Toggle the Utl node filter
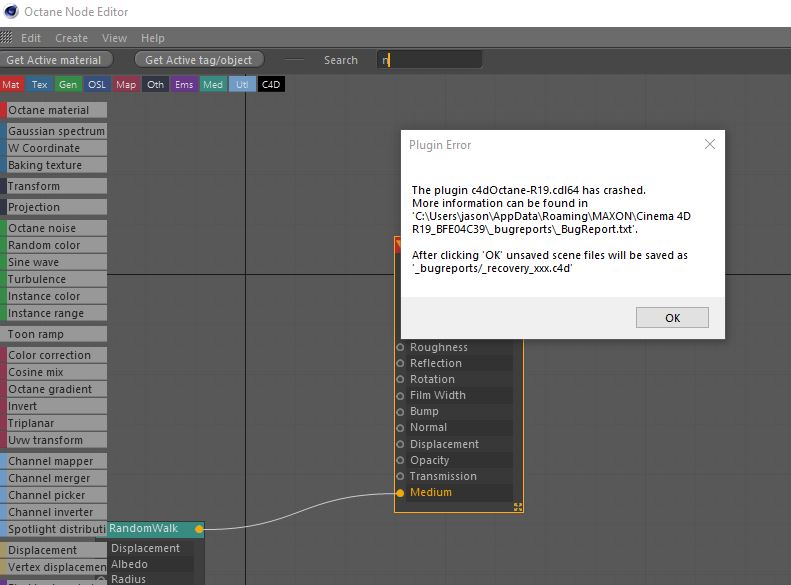This screenshot has height=585, width=791. (x=242, y=85)
